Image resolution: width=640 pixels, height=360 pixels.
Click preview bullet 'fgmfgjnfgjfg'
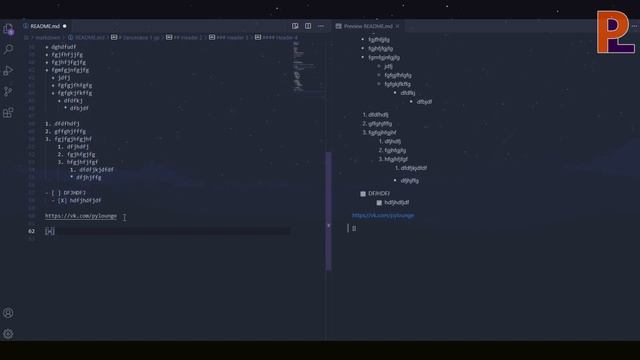(384, 58)
